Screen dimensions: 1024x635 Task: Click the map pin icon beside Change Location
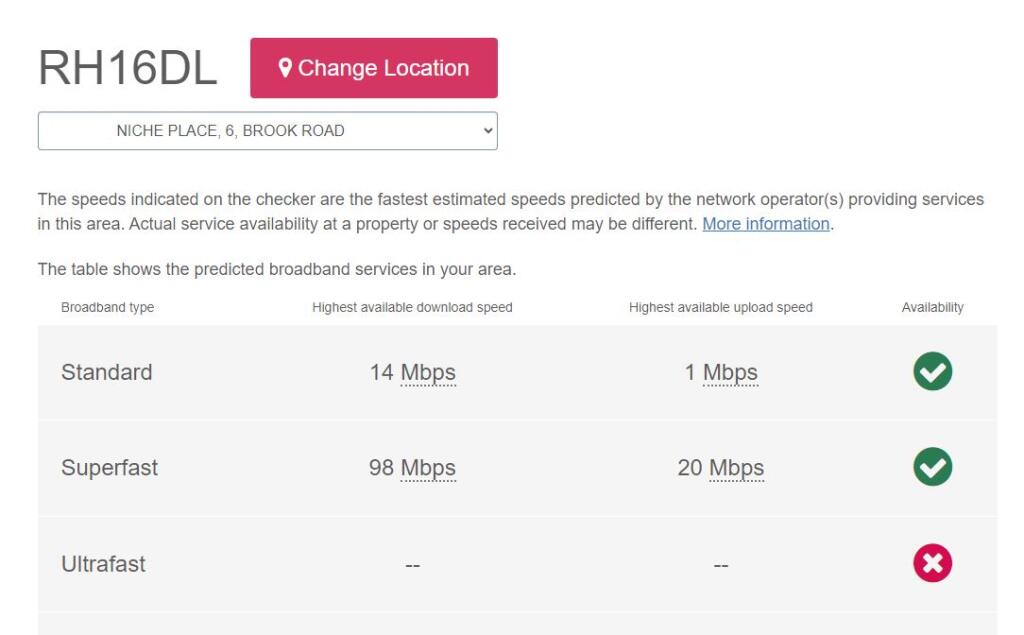(285, 68)
